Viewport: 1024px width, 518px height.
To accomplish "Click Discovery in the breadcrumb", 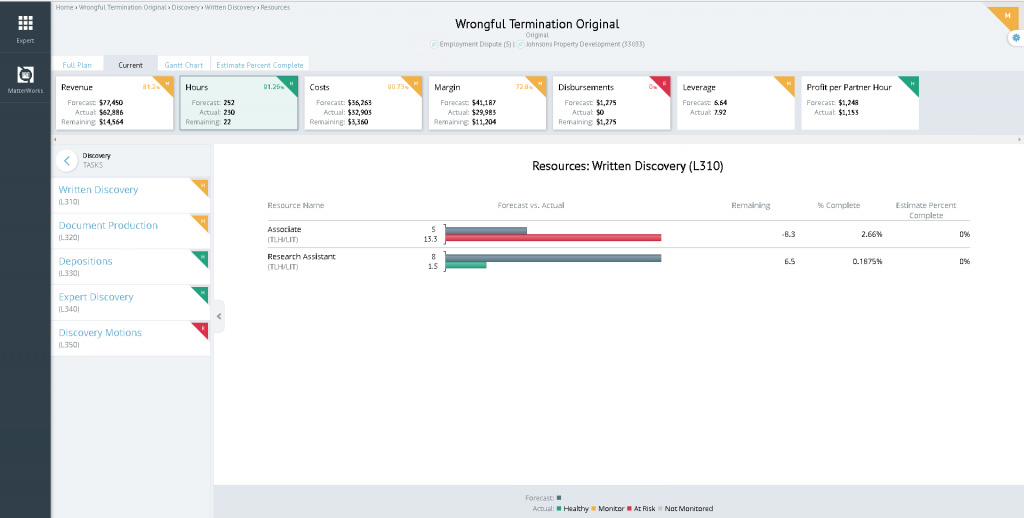I will [x=186, y=7].
